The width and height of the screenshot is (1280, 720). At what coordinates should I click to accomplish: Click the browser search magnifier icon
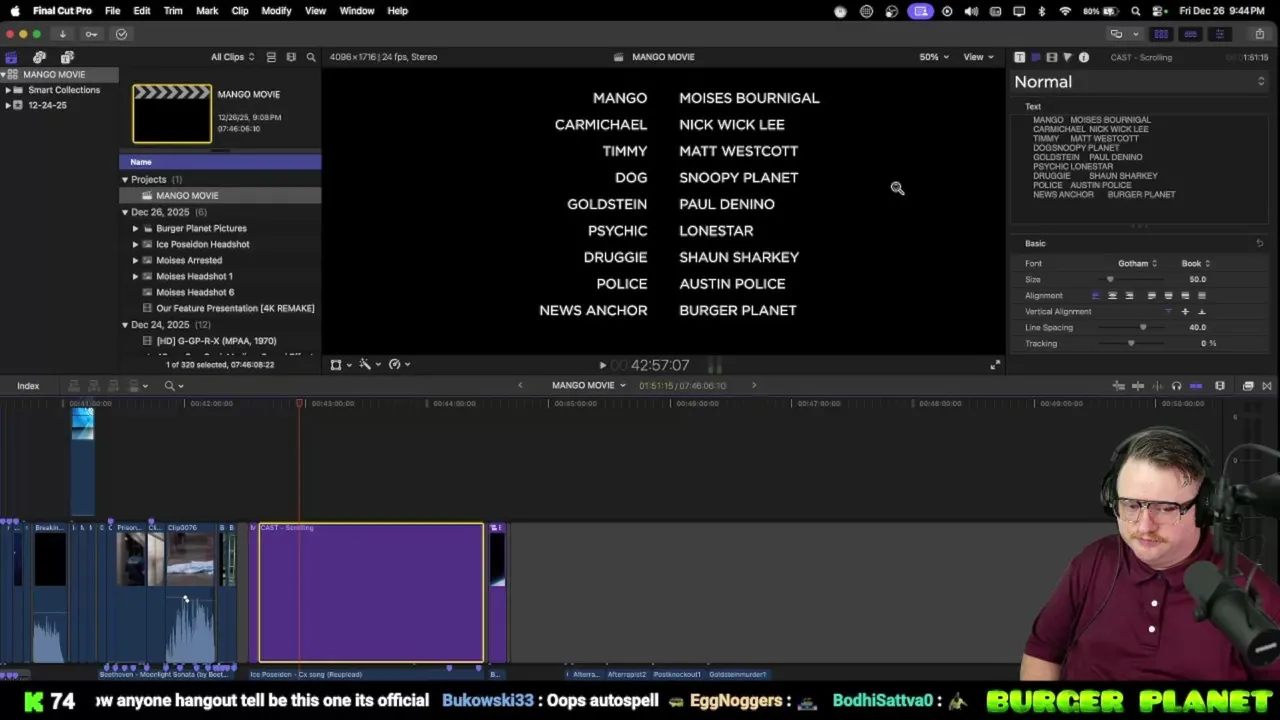tap(311, 57)
